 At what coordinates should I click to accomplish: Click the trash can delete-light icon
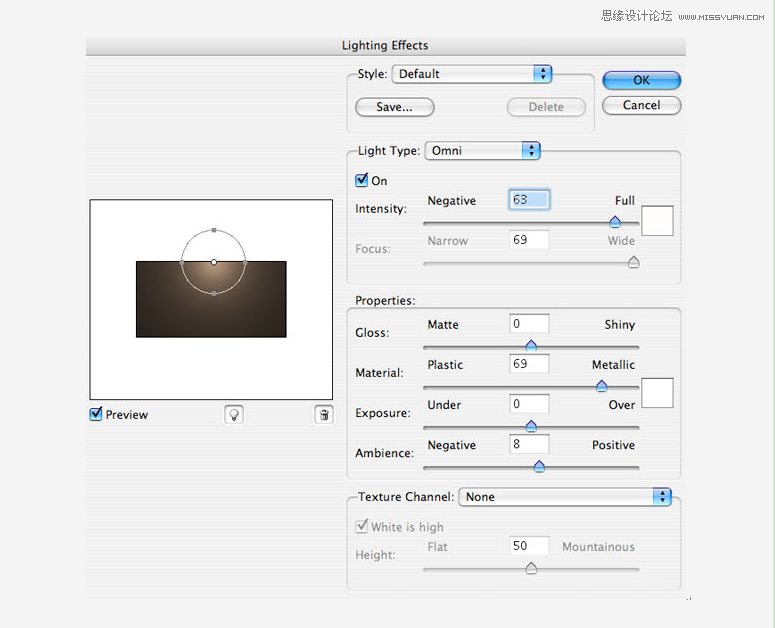[324, 415]
